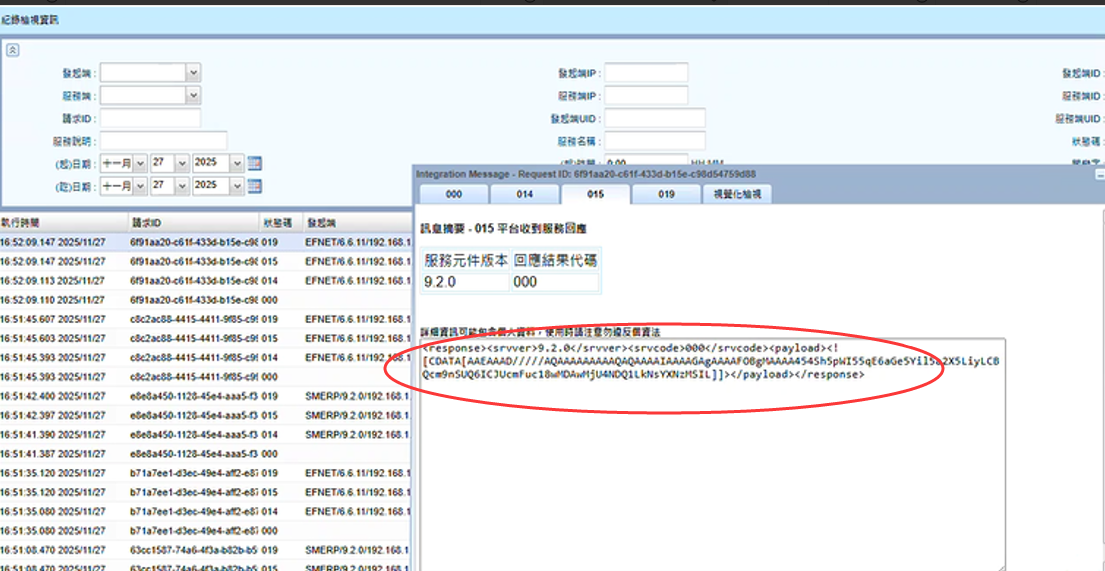Open the 視覺化檢視 tab
The height and width of the screenshot is (571, 1105).
pyautogui.click(x=736, y=195)
